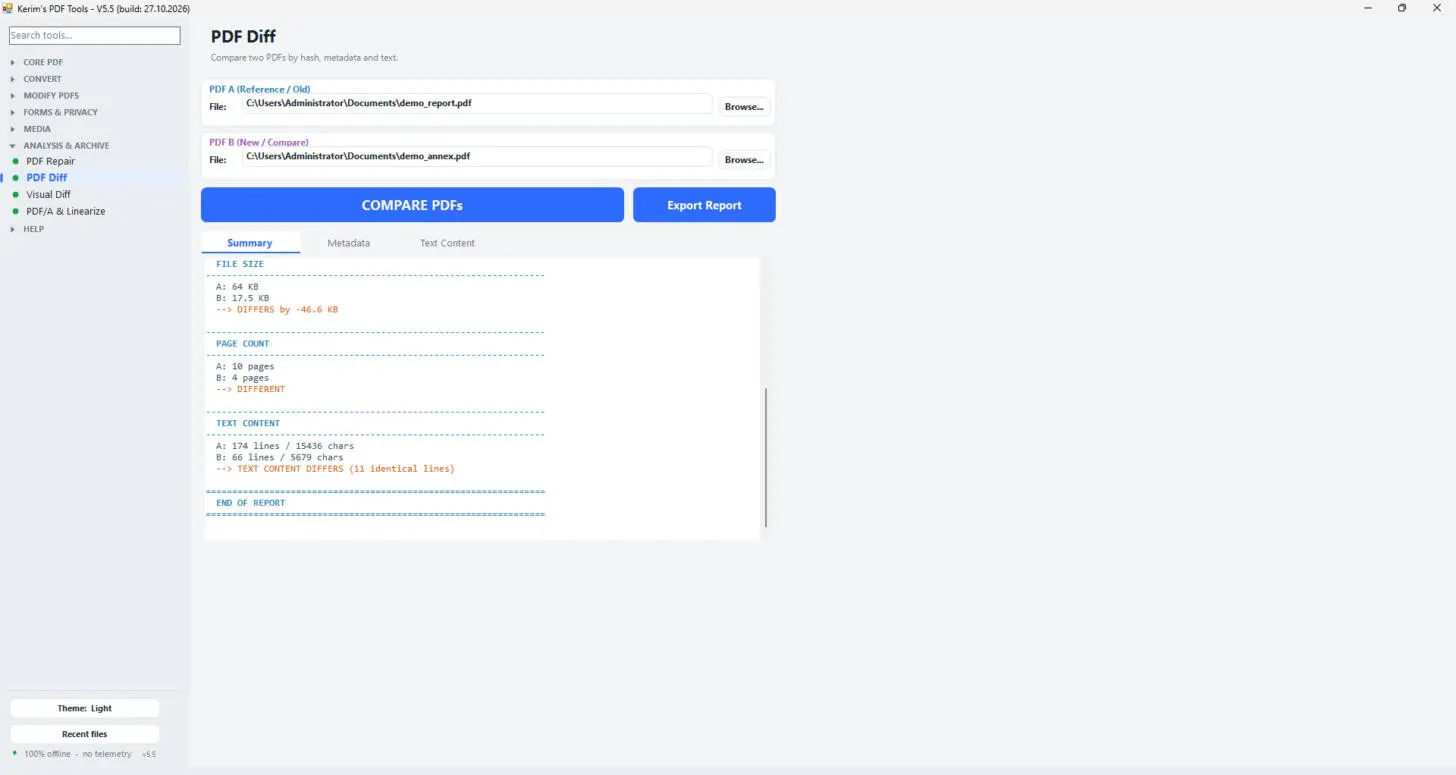
Task: Select PDF Diff in sidebar
Action: 47,178
